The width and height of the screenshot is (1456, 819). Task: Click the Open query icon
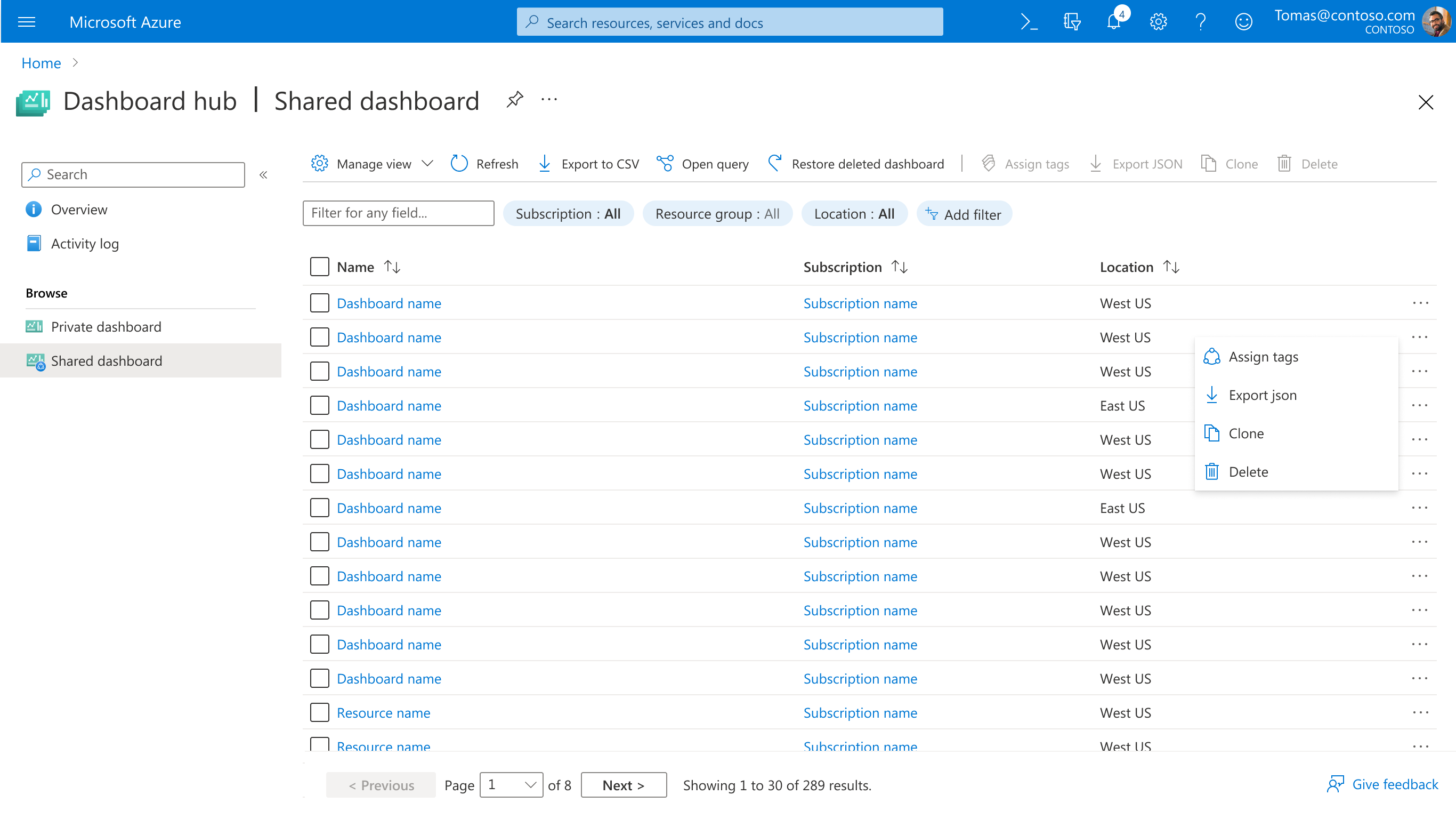[x=665, y=164]
